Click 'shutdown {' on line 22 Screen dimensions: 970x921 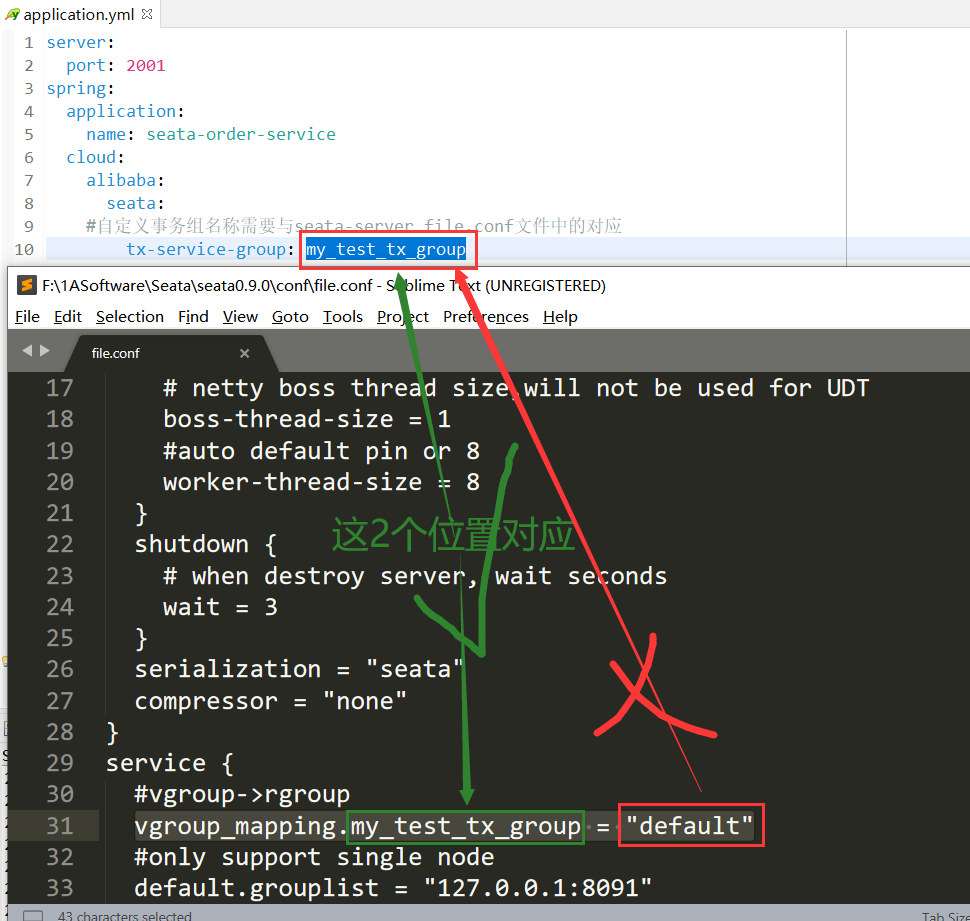pos(206,544)
